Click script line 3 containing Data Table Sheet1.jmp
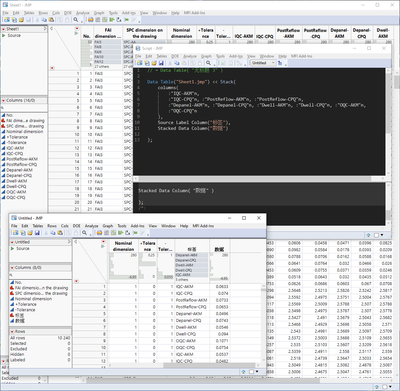 click(191, 82)
